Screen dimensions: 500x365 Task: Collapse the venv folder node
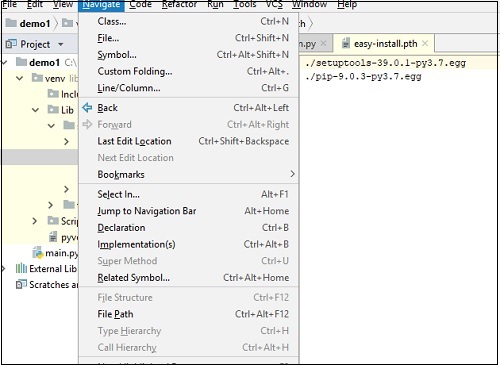click(x=19, y=78)
